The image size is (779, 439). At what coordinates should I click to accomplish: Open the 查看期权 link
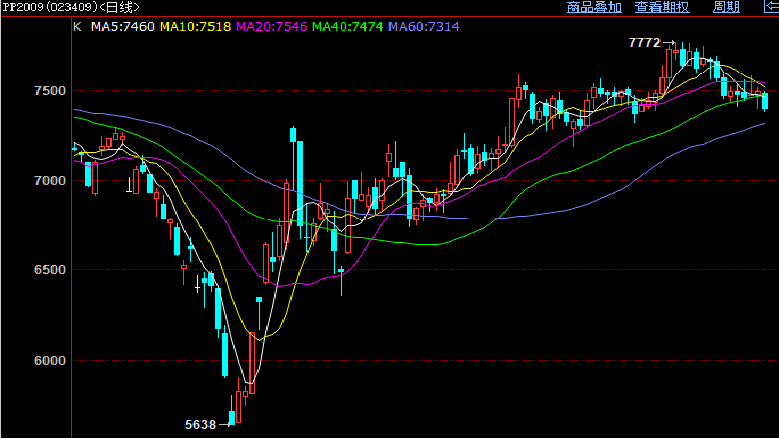pyautogui.click(x=662, y=8)
